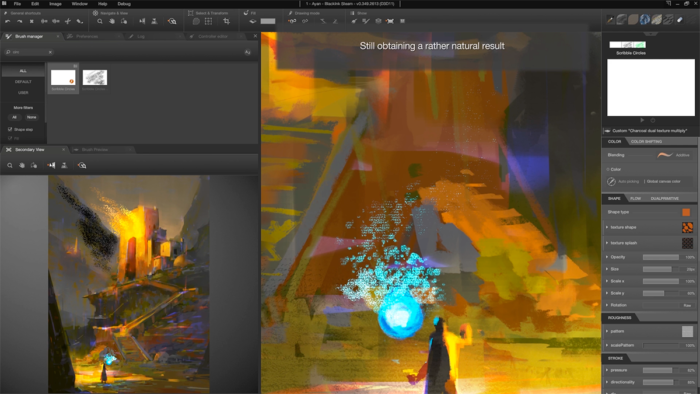Click the reset view icon in Navigate & View
This screenshot has width=700, height=394.
pos(172,21)
